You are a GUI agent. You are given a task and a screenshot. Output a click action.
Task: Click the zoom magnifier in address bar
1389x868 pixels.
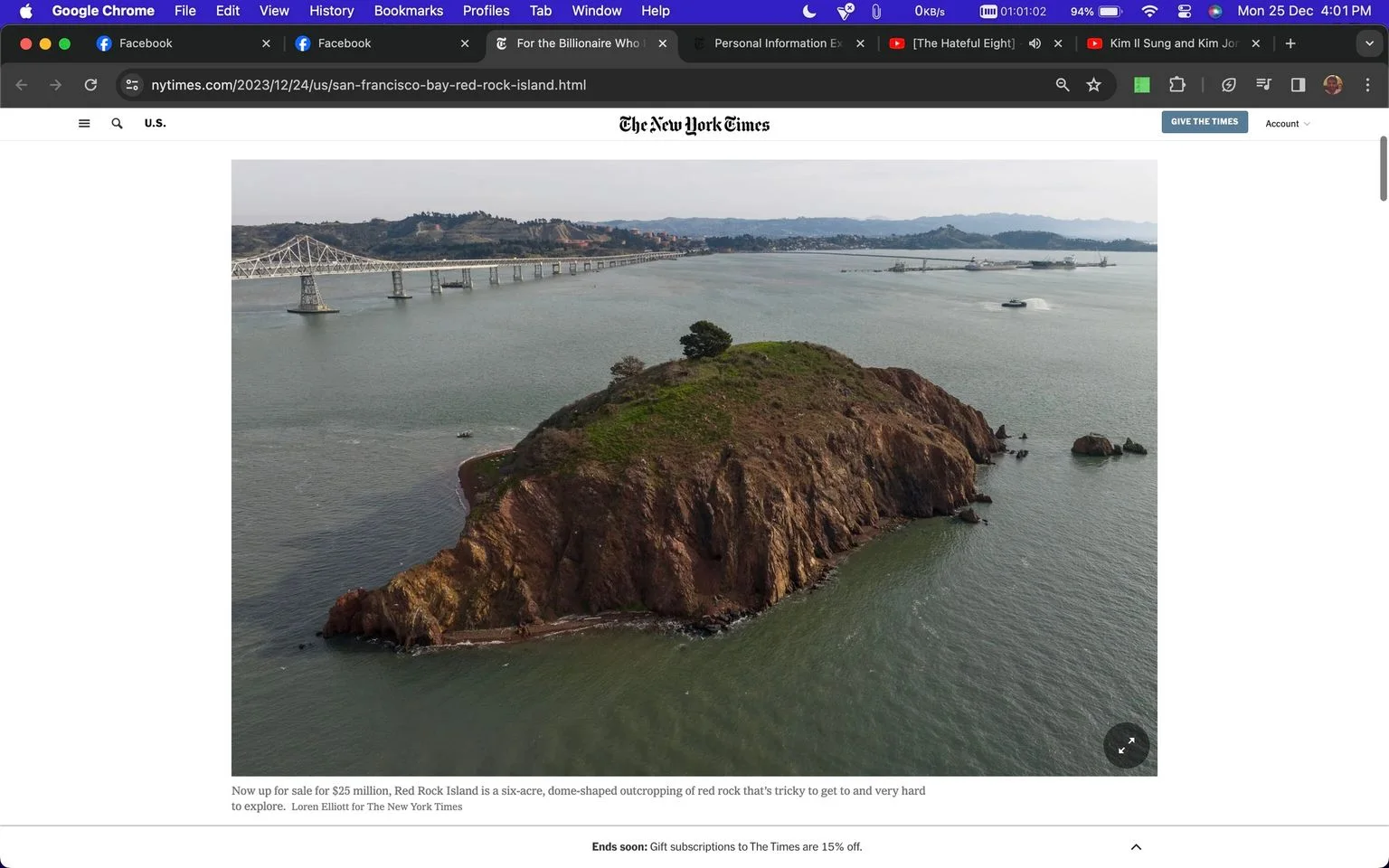click(1063, 85)
